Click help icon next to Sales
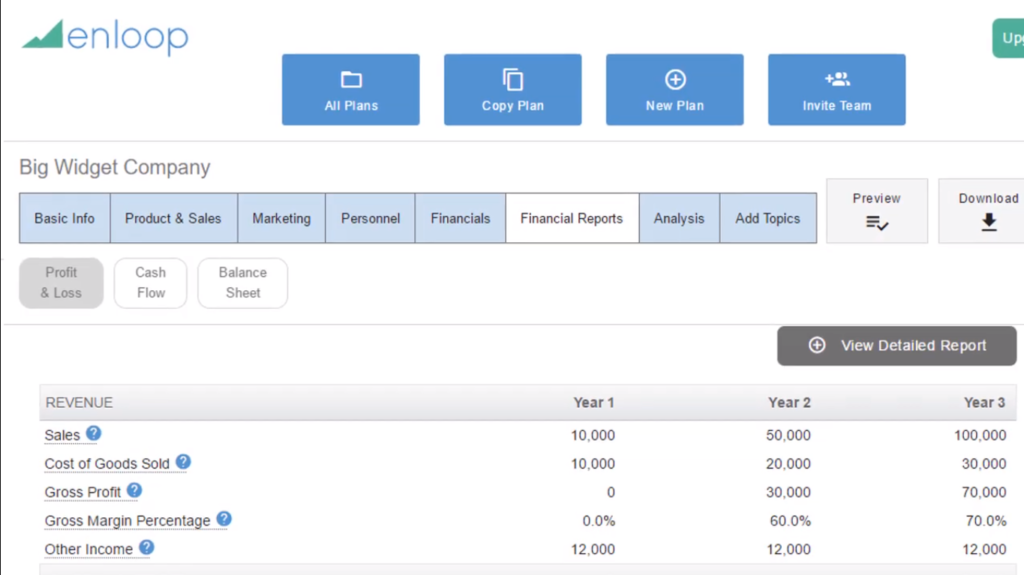Image resolution: width=1024 pixels, height=575 pixels. (94, 434)
